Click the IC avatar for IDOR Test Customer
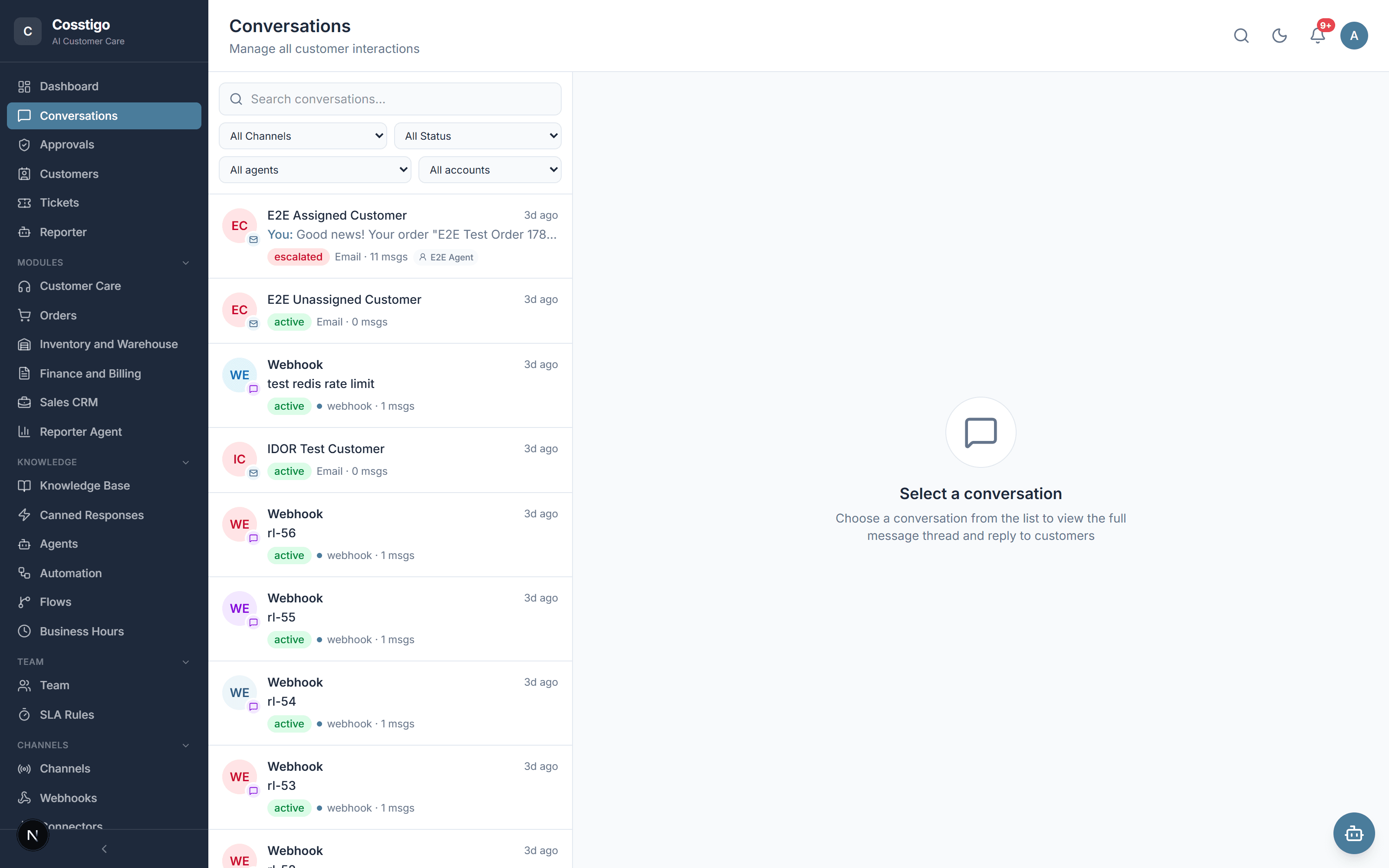Screen dimensions: 1389x868 [x=239, y=459]
